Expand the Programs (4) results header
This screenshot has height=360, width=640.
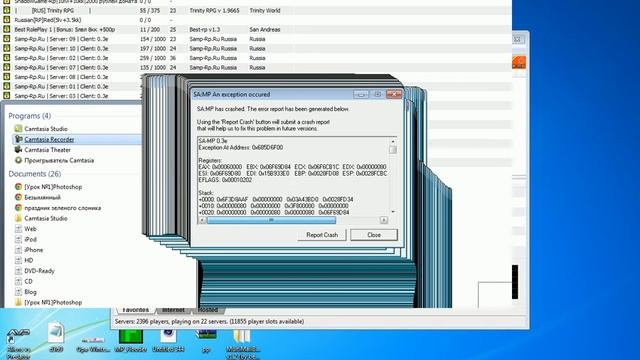click(30, 116)
